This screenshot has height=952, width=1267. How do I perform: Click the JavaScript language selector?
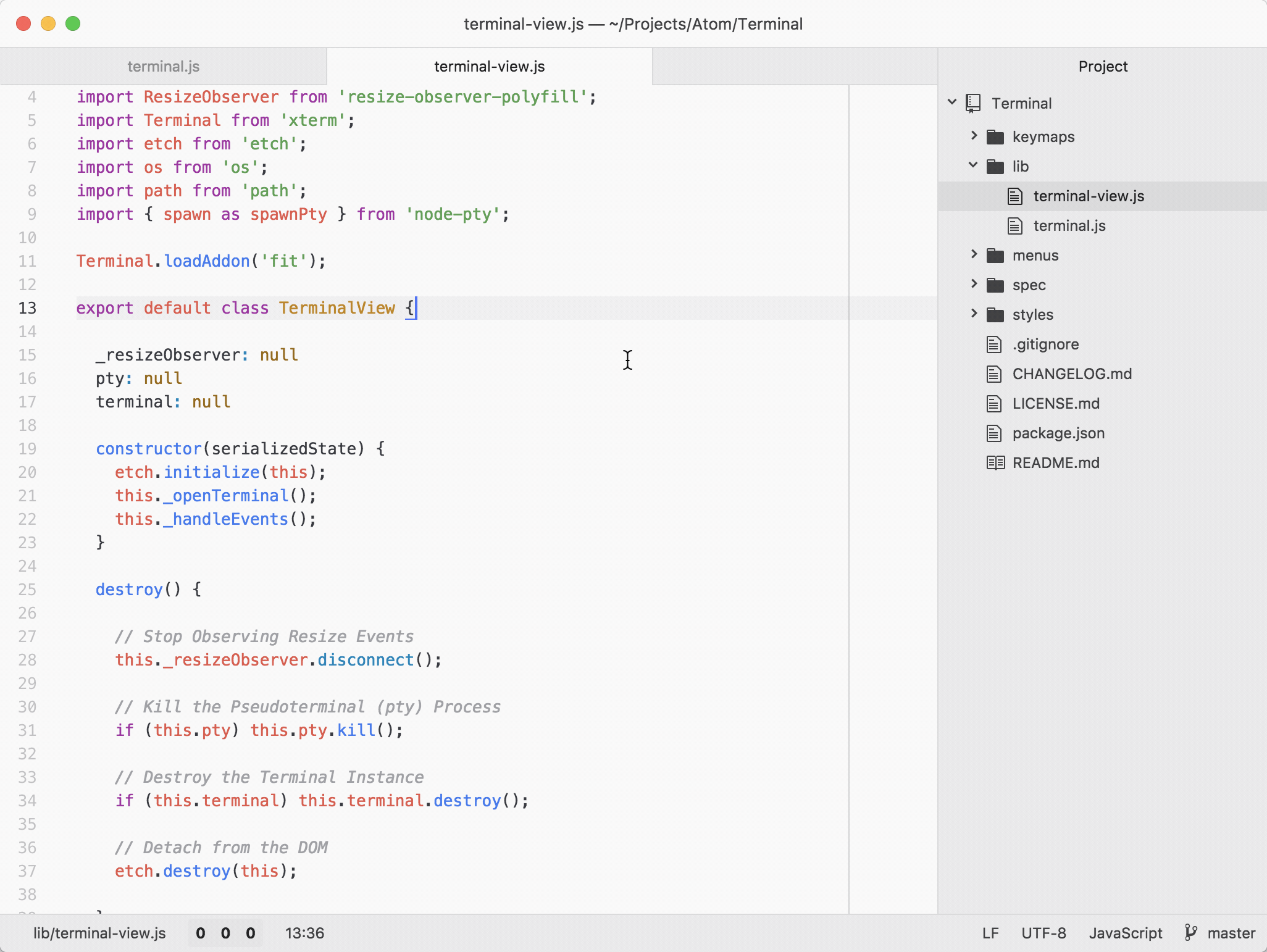pos(1125,933)
